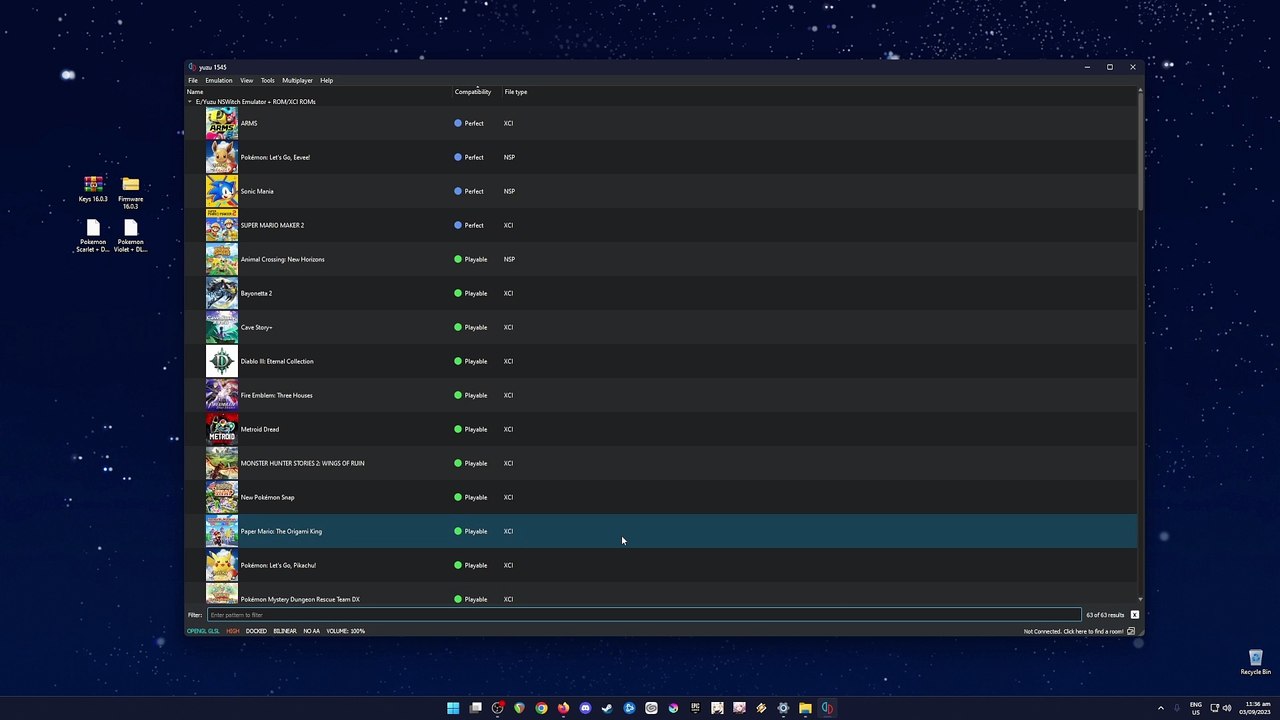Select the Diablo III: Eternal Collection cover icon
The width and height of the screenshot is (1280, 720).
[222, 361]
